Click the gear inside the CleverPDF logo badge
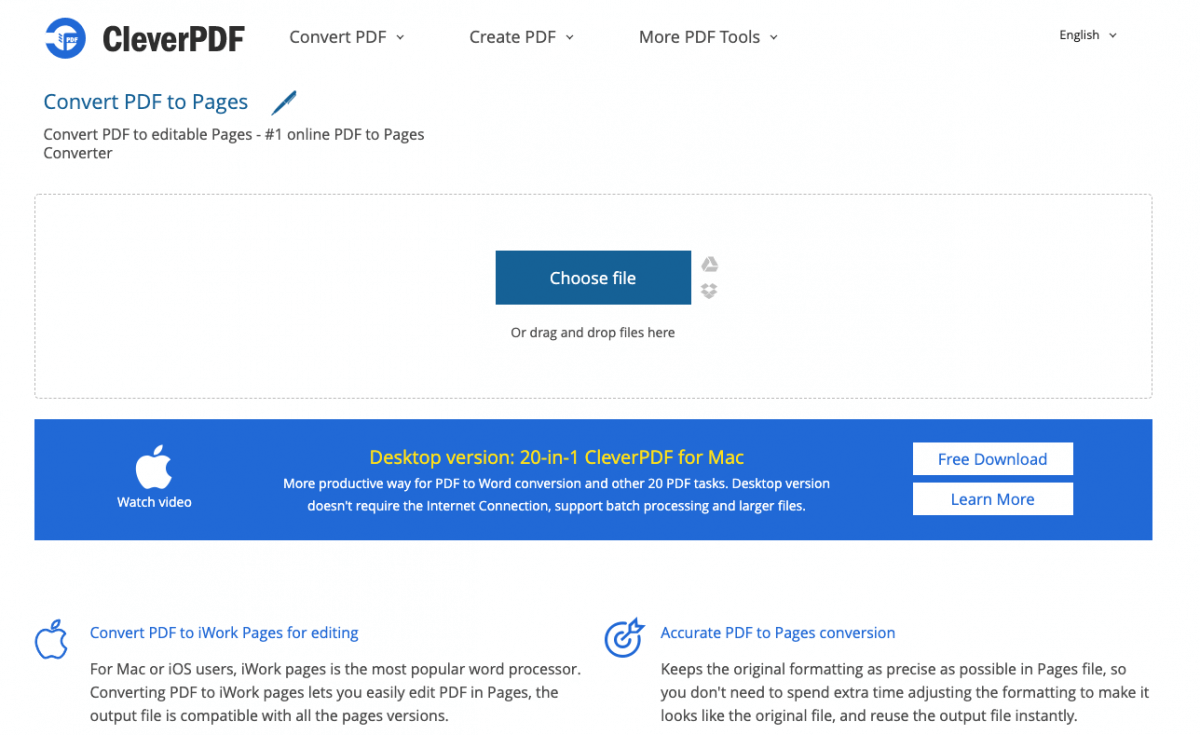Screen dimensions: 1200x735 coord(63,37)
